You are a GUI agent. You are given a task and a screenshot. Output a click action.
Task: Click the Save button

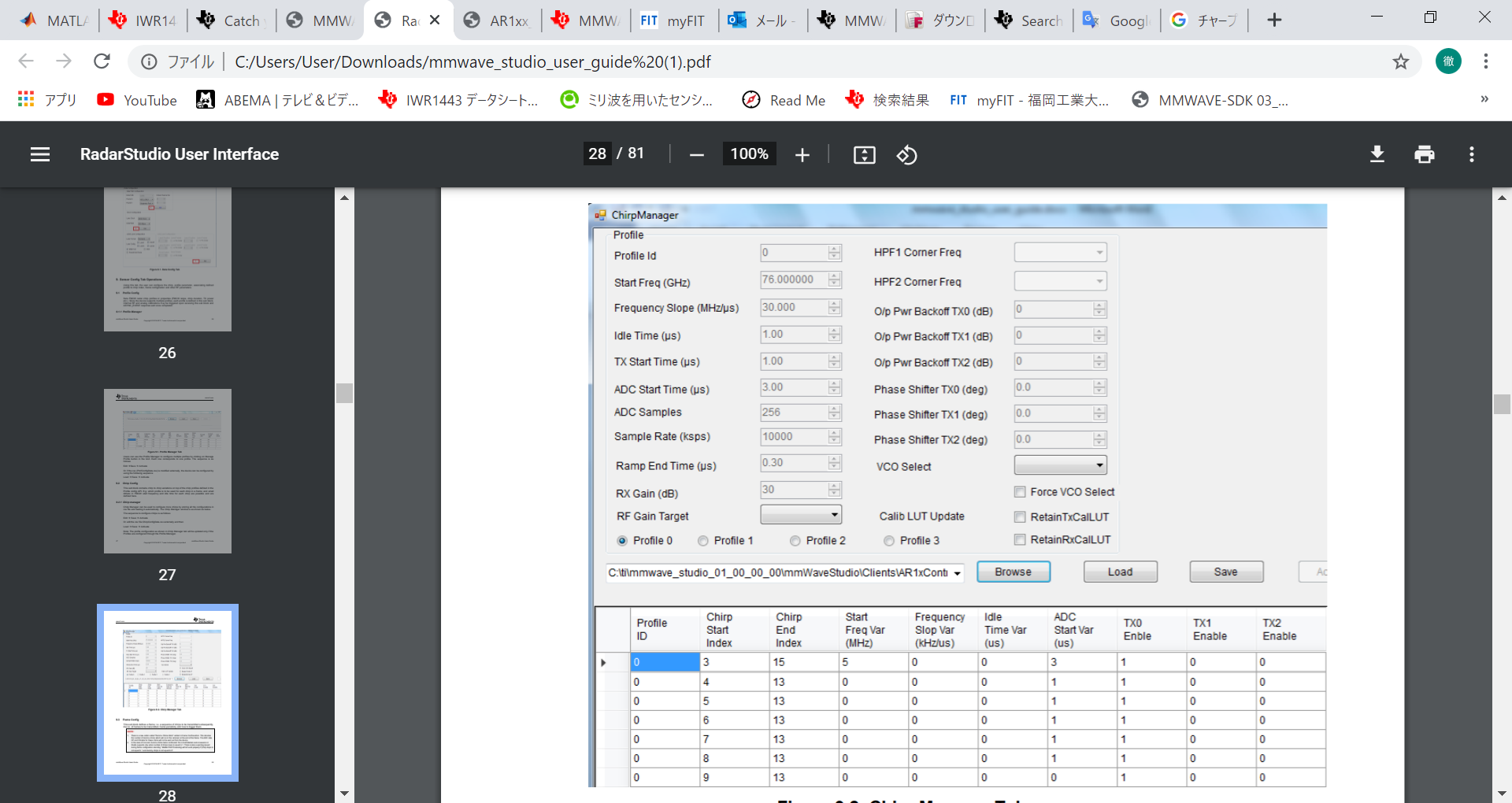tap(1226, 572)
